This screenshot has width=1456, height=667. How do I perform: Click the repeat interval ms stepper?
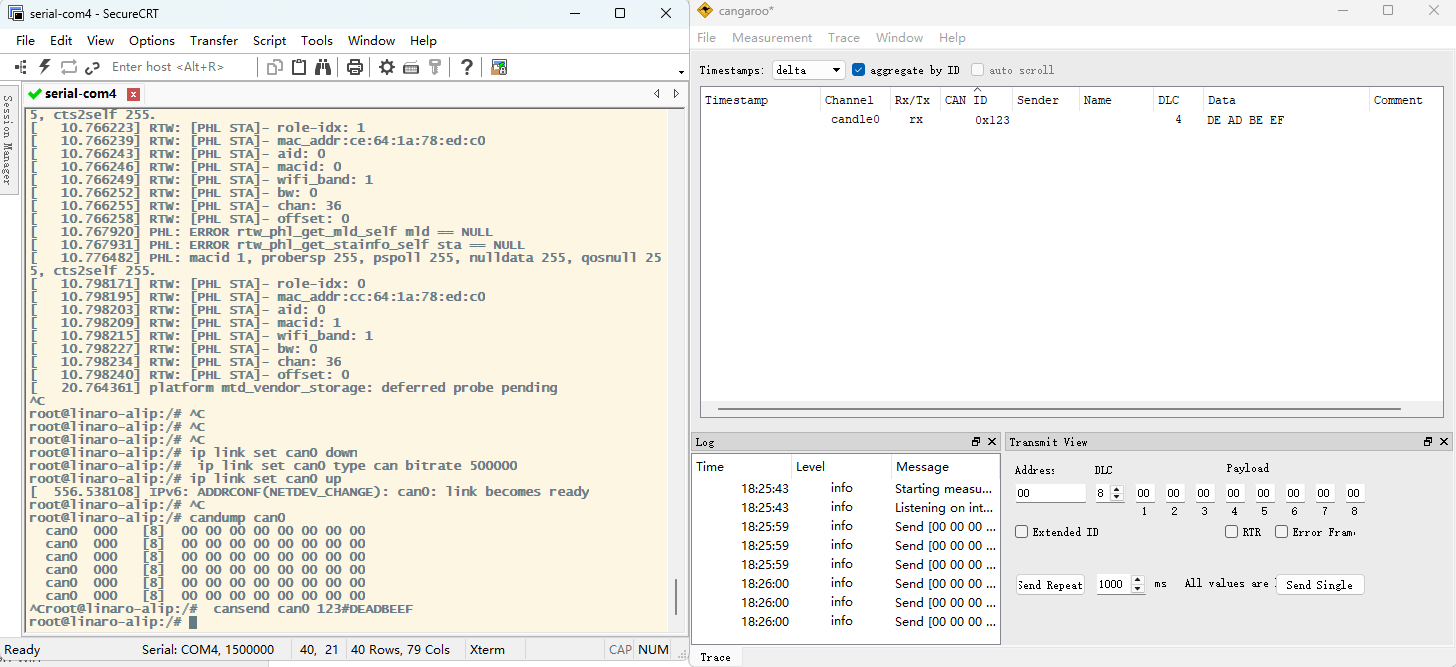pos(1137,584)
